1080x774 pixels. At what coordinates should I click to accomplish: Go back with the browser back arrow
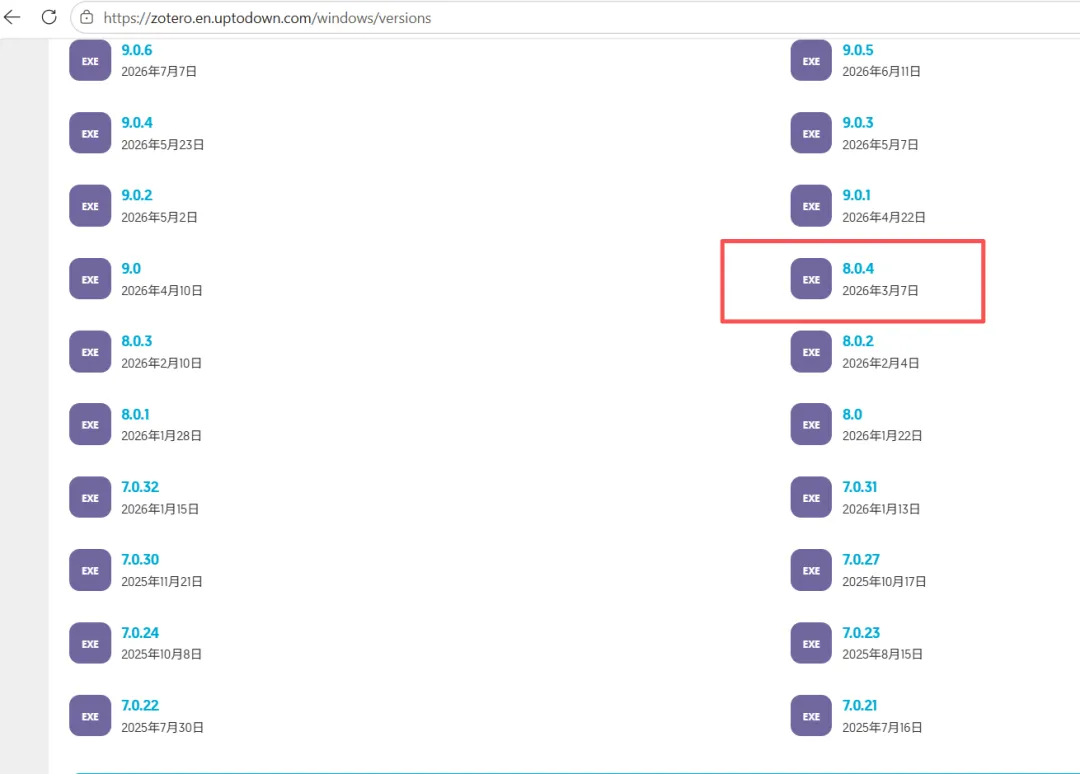click(x=12, y=17)
